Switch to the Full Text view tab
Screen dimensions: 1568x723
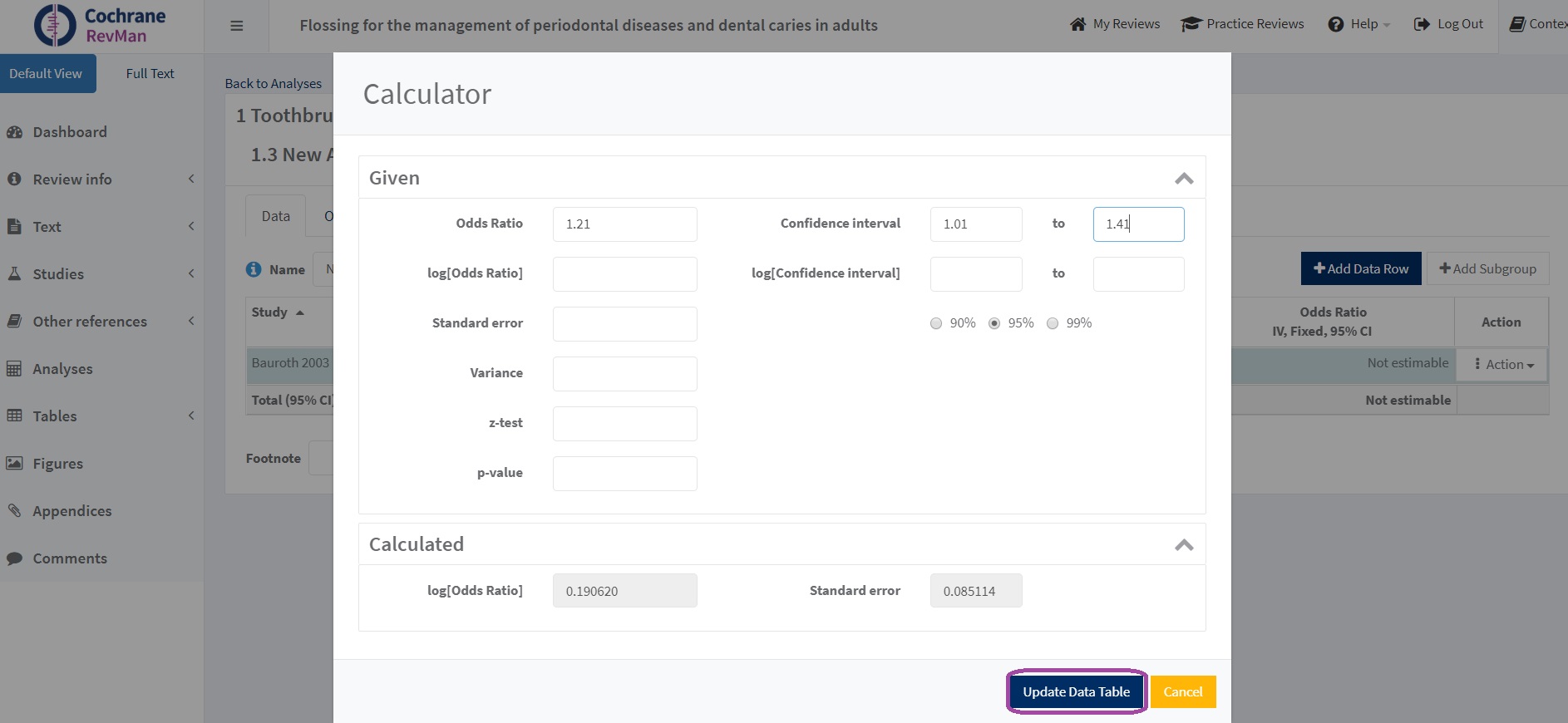(150, 74)
